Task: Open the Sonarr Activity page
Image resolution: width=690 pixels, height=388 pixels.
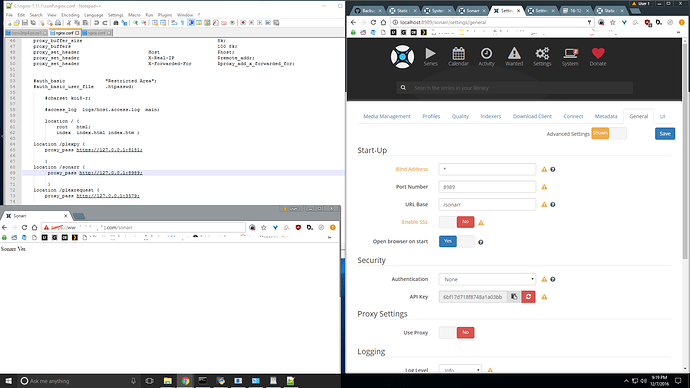Action: pyautogui.click(x=486, y=57)
